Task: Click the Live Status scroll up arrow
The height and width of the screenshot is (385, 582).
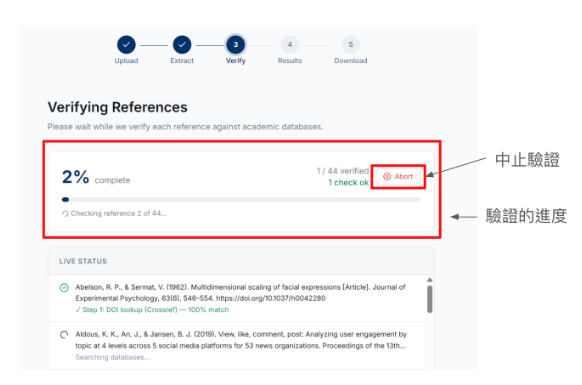Action: pos(429,280)
